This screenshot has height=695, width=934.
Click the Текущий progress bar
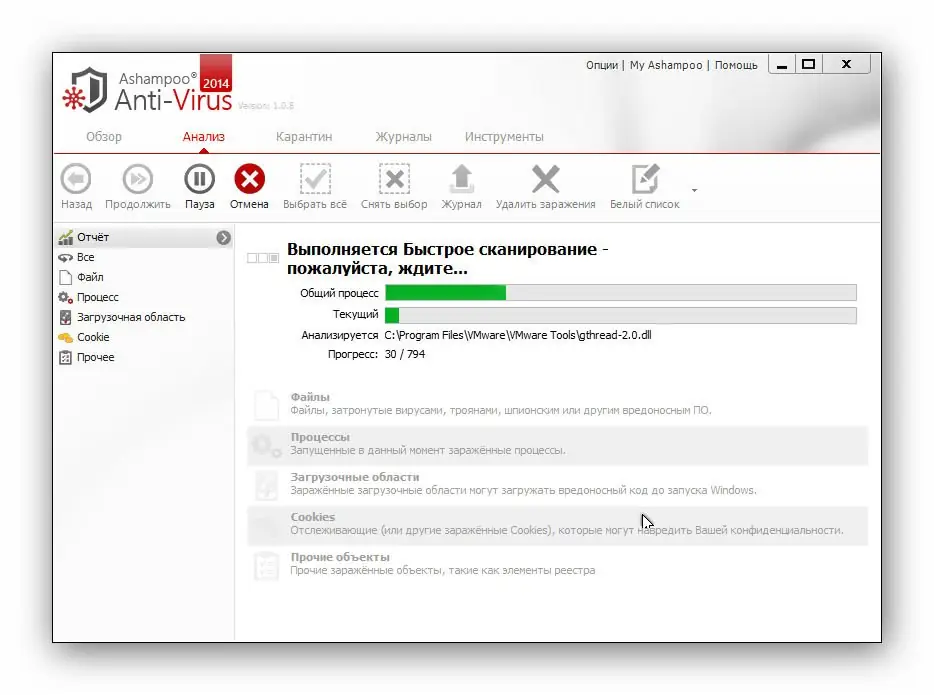[621, 315]
